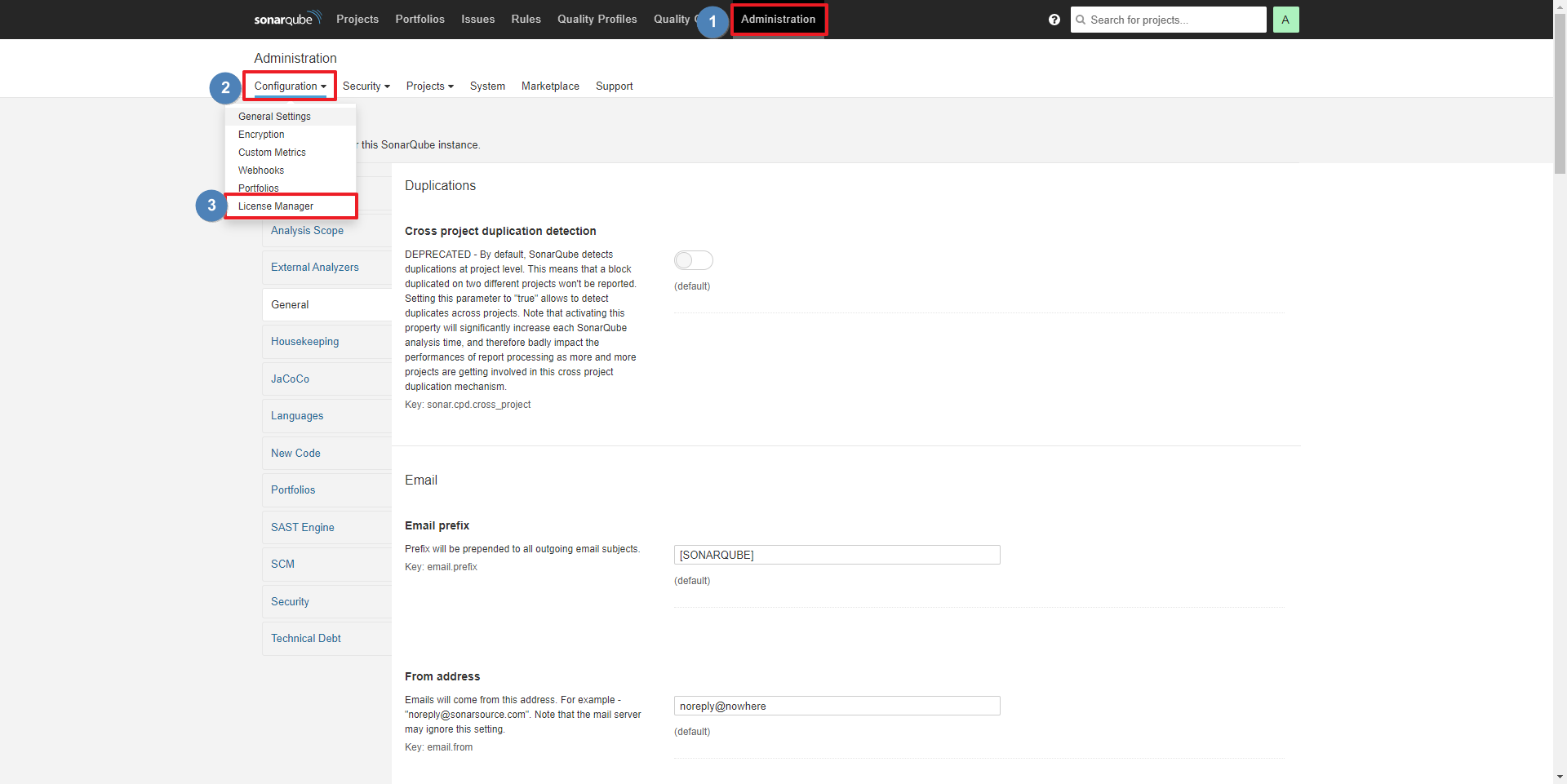Click the From address input field
The image size is (1567, 784).
coord(837,706)
